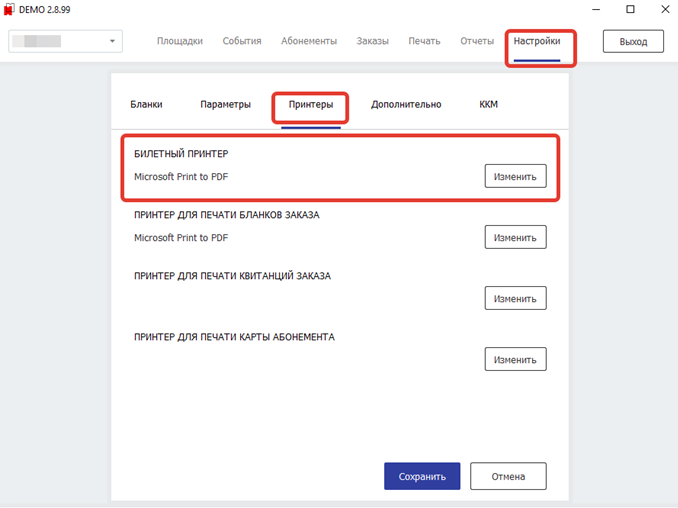Open the Отчеты section
The width and height of the screenshot is (678, 508).
coord(477,42)
